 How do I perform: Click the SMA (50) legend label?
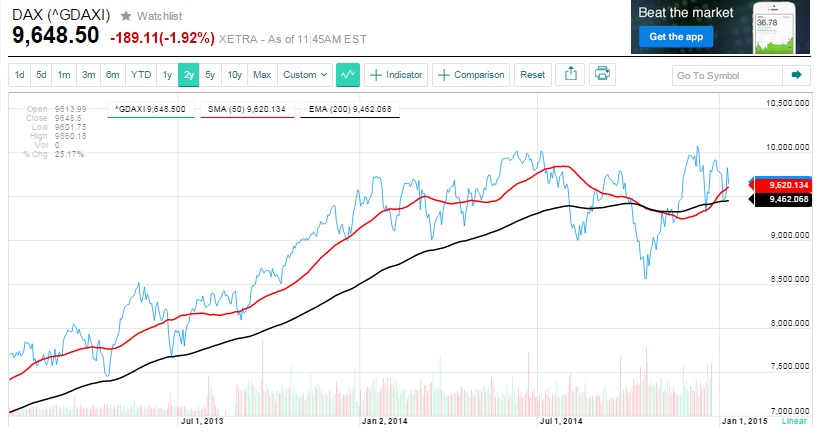(244, 109)
